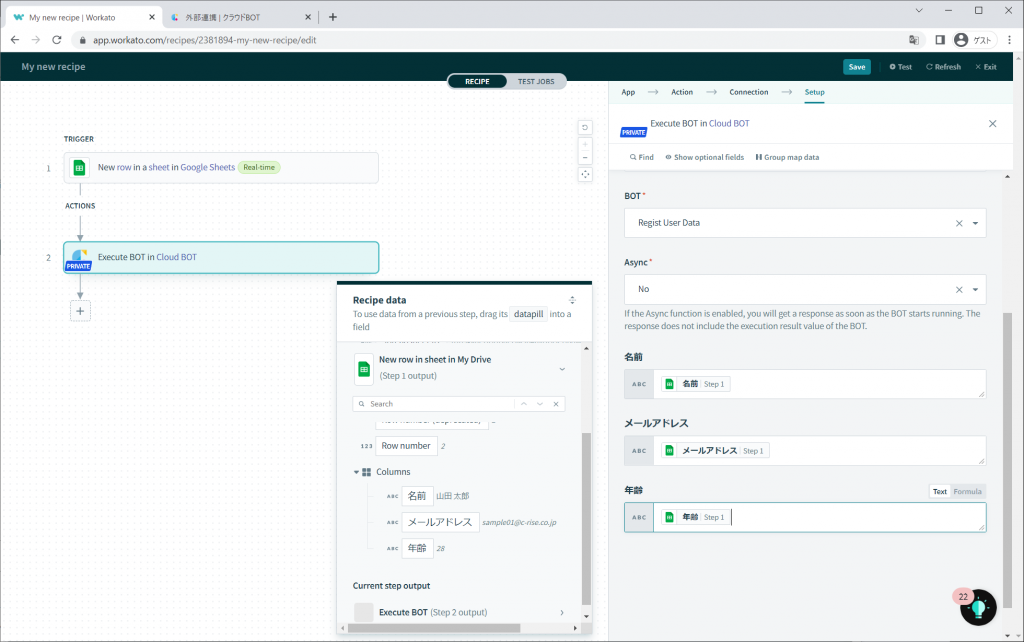This screenshot has height=642, width=1024.
Task: Collapse the New row in sheet output section
Action: [562, 369]
